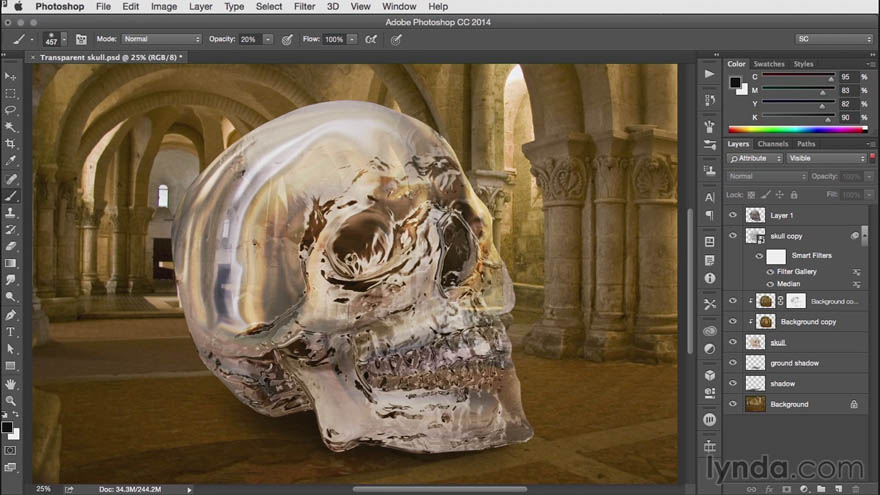This screenshot has height=495, width=880.
Task: Select the Gradient tool
Action: pyautogui.click(x=10, y=263)
